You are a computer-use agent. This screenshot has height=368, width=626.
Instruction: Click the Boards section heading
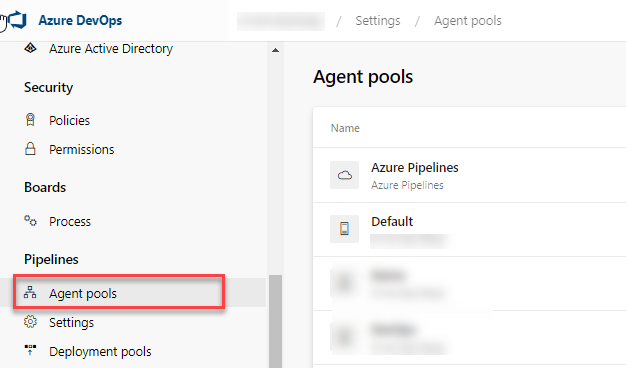coord(45,187)
